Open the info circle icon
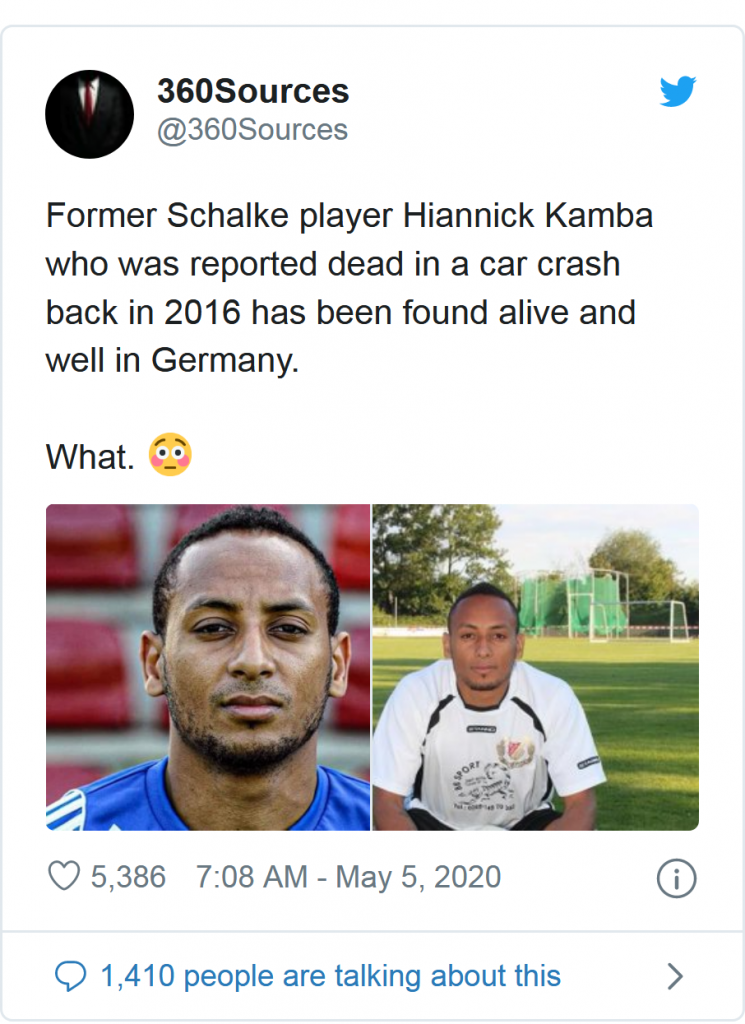The image size is (745, 1024). [x=676, y=879]
